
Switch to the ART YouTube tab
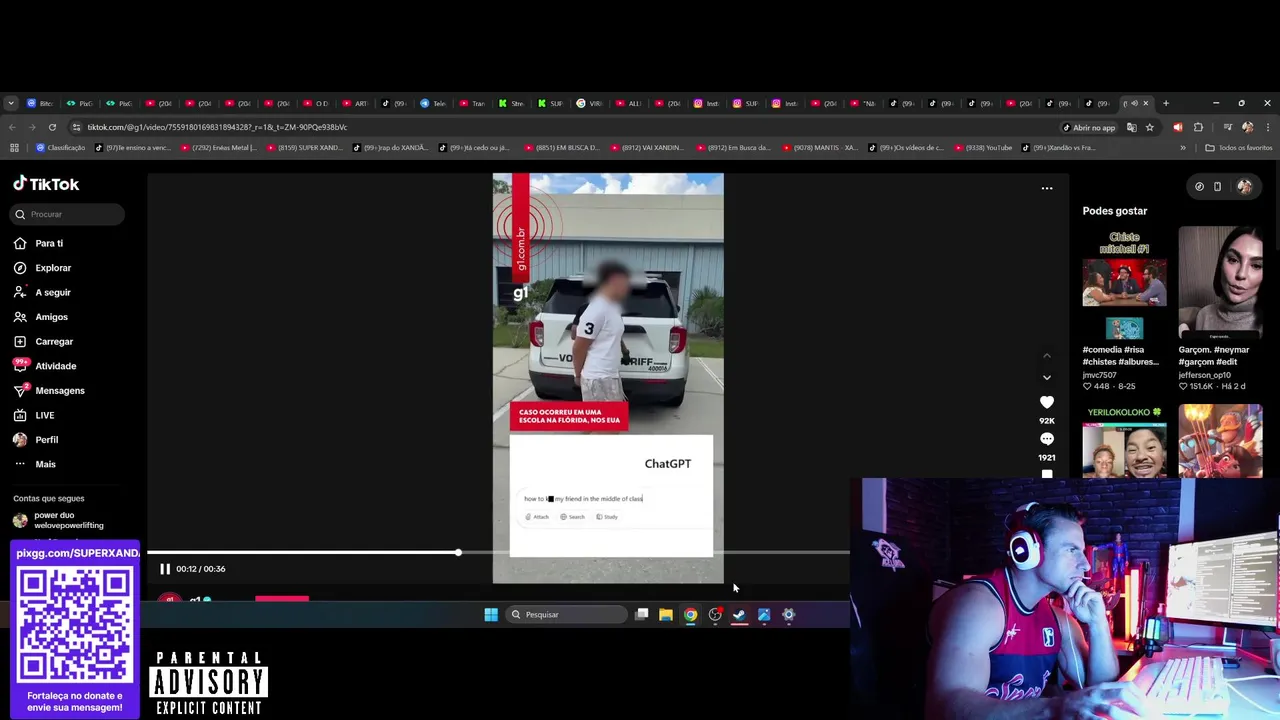point(355,103)
